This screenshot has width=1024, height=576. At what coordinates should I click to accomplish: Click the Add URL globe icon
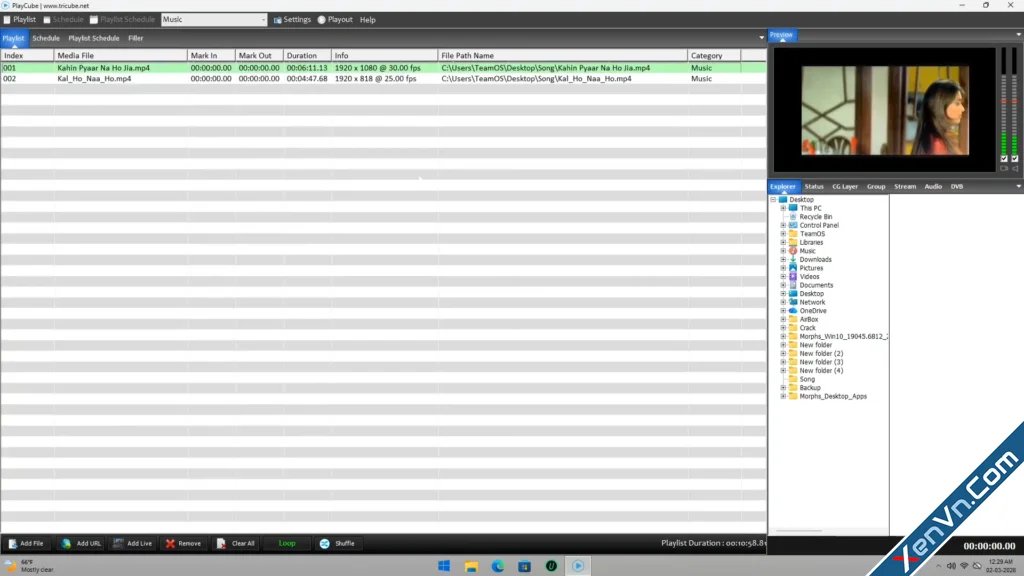point(66,543)
